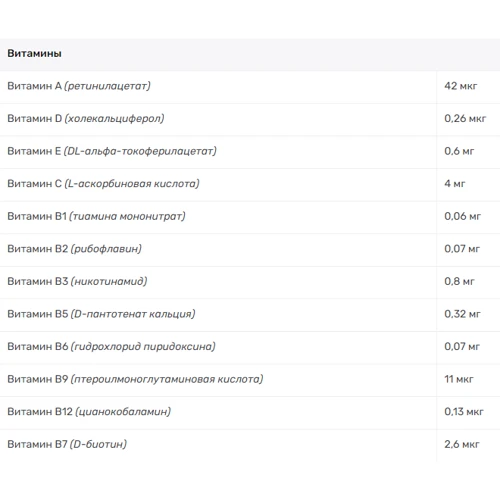Screen dimensions: 500x500
Task: Select Витамин B9 (птероилмоноглутаминовая кислота) row
Action: [x=250, y=380]
